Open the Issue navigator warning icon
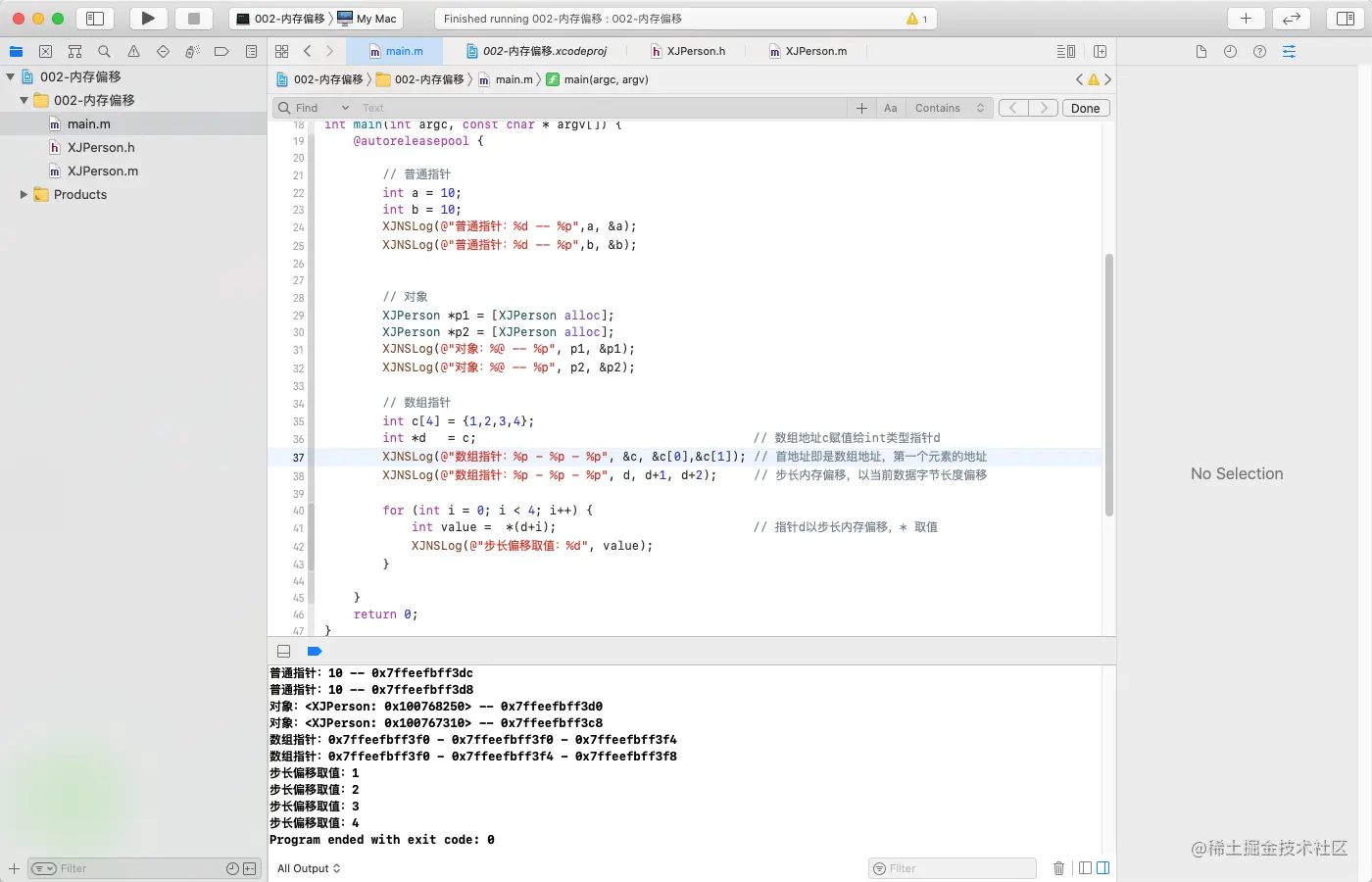Image resolution: width=1372 pixels, height=882 pixels. tap(133, 52)
